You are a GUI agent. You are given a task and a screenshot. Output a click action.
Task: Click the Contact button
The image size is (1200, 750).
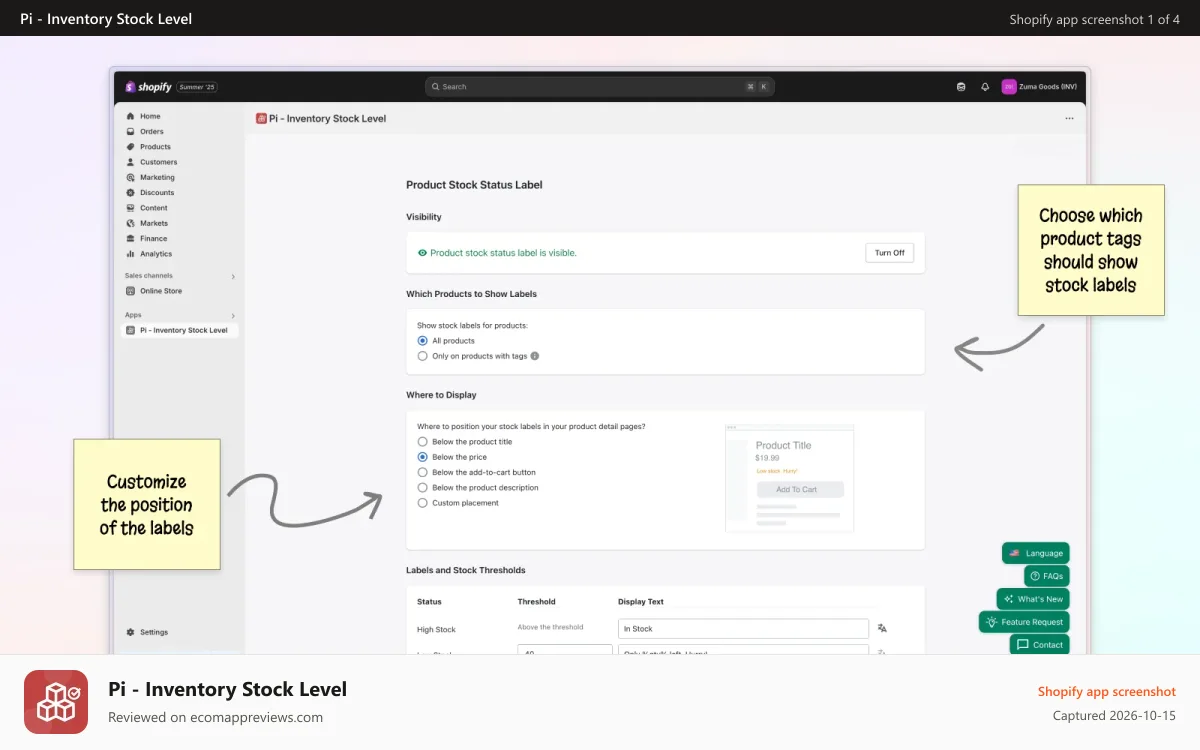point(1040,645)
